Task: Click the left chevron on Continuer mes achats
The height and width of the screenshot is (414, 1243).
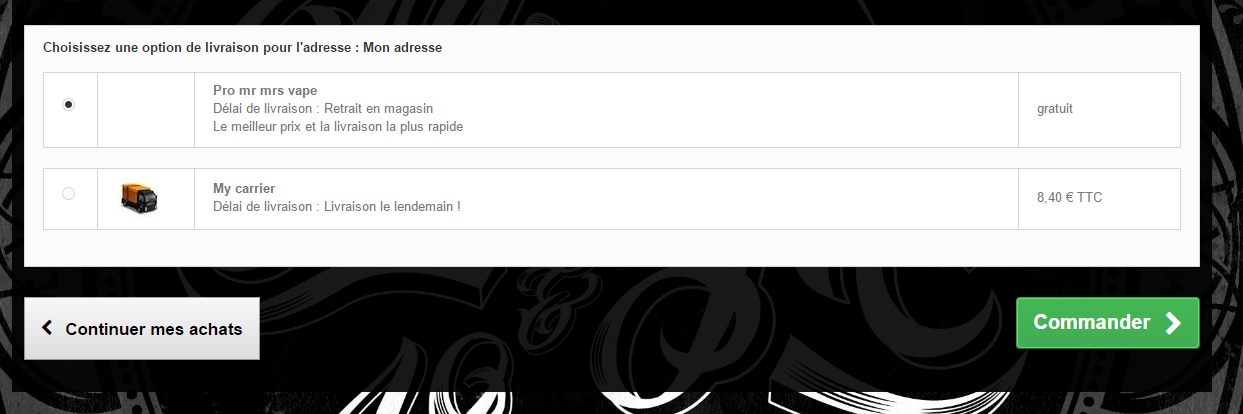Action: (x=47, y=328)
